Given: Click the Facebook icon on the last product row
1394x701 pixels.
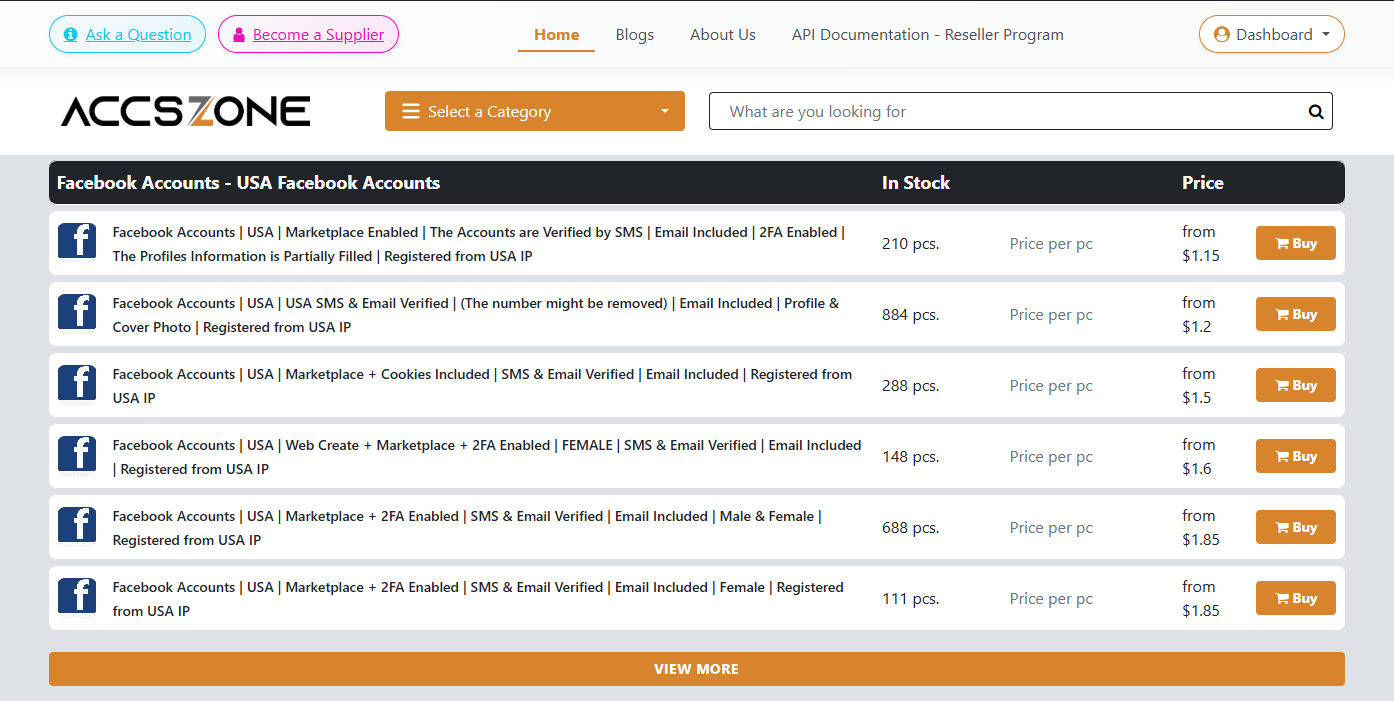Looking at the screenshot, I should pyautogui.click(x=77, y=596).
